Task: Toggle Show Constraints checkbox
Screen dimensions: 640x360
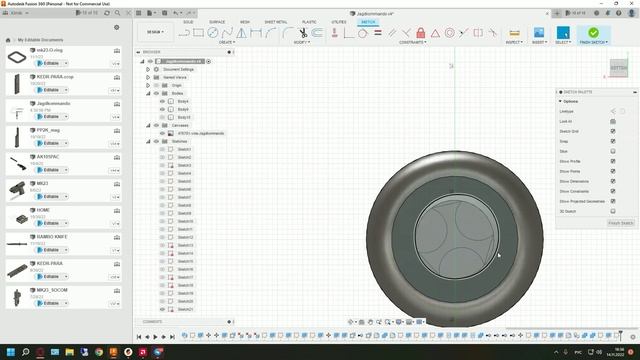Action: tap(613, 191)
